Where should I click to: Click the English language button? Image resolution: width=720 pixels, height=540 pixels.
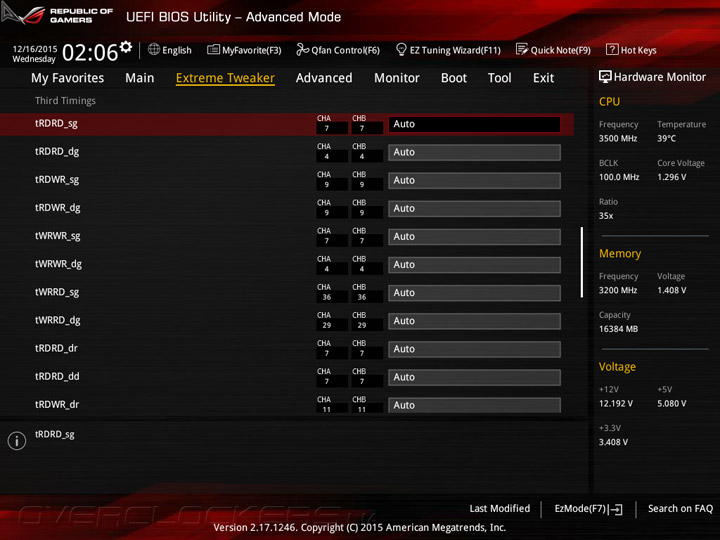click(177, 51)
